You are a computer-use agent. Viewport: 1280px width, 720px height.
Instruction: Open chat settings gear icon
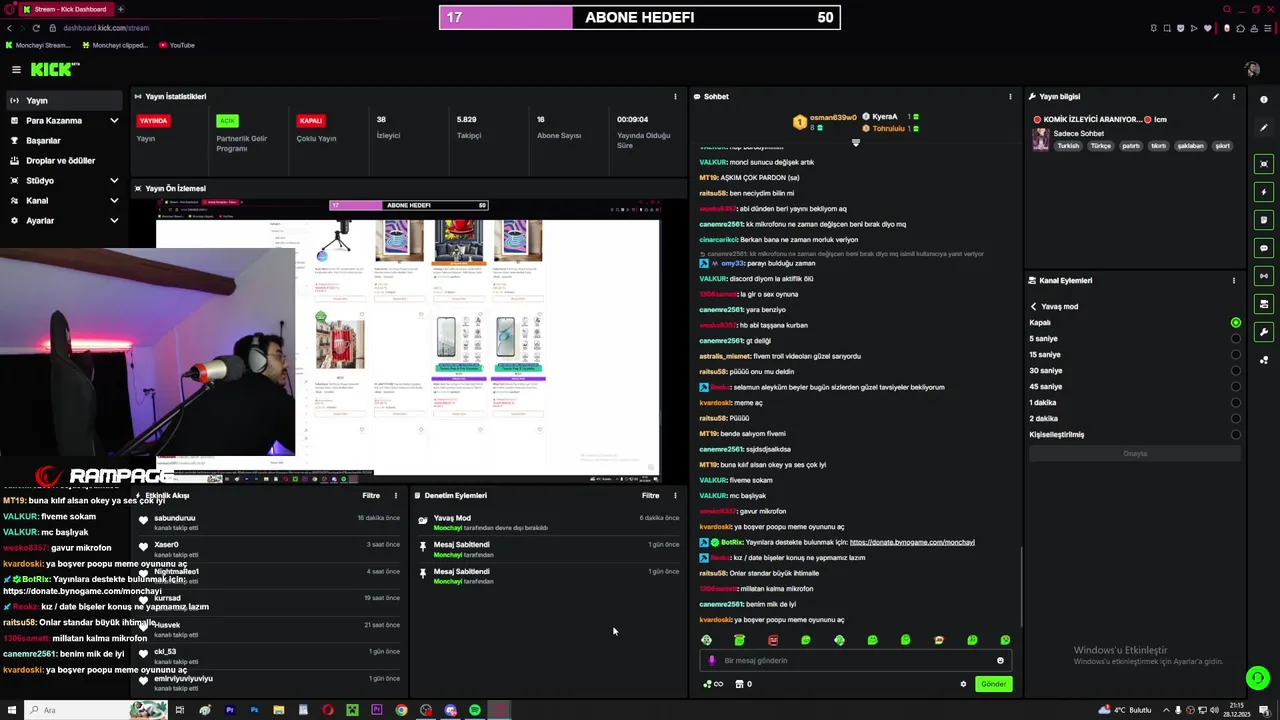pos(963,684)
